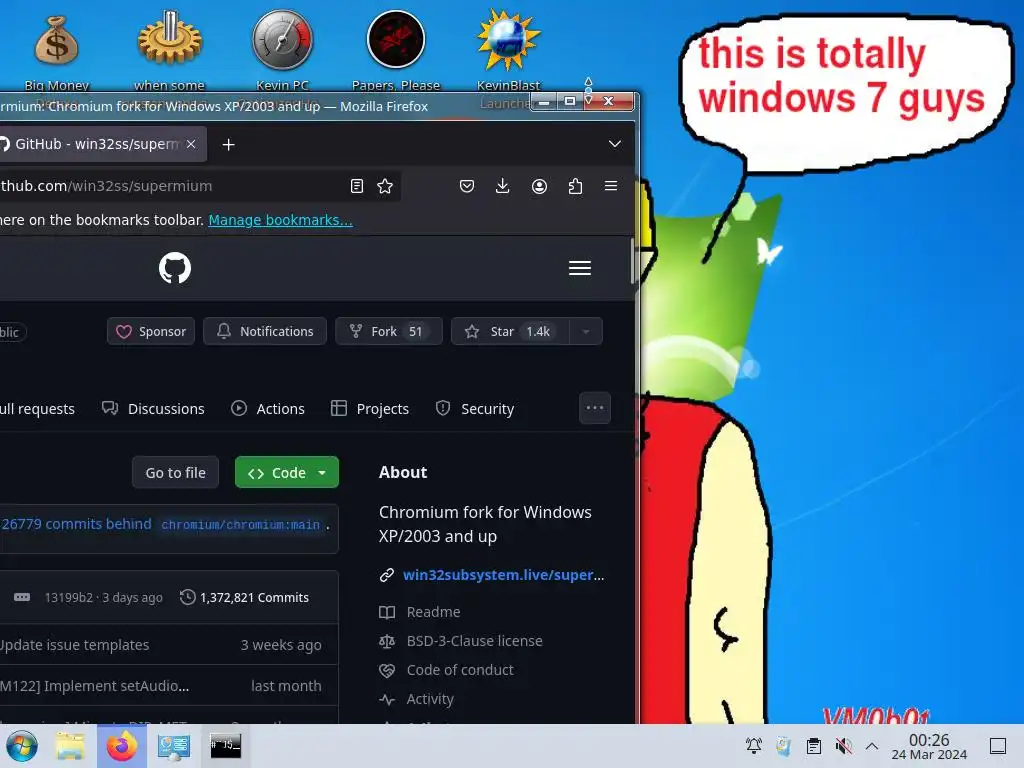Open the win32subsystem.live website link
1024x768 pixels.
504,575
